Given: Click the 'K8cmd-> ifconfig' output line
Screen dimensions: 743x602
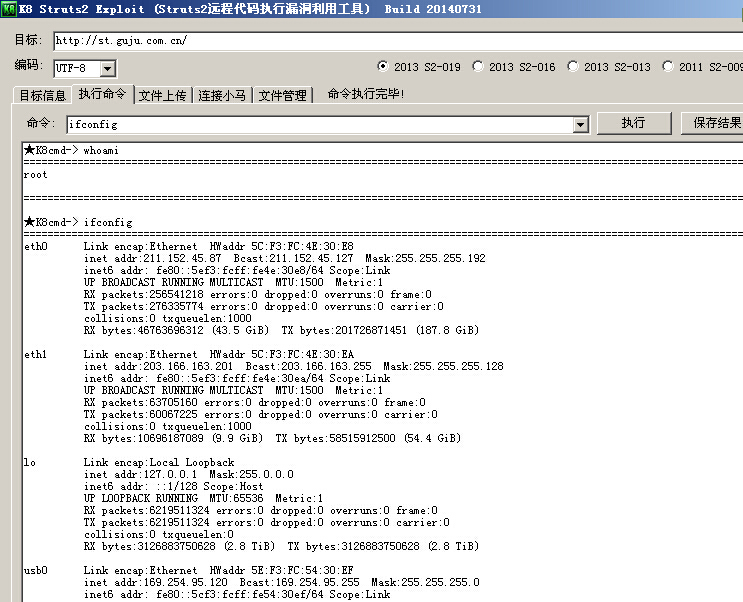Looking at the screenshot, I should 78,222.
